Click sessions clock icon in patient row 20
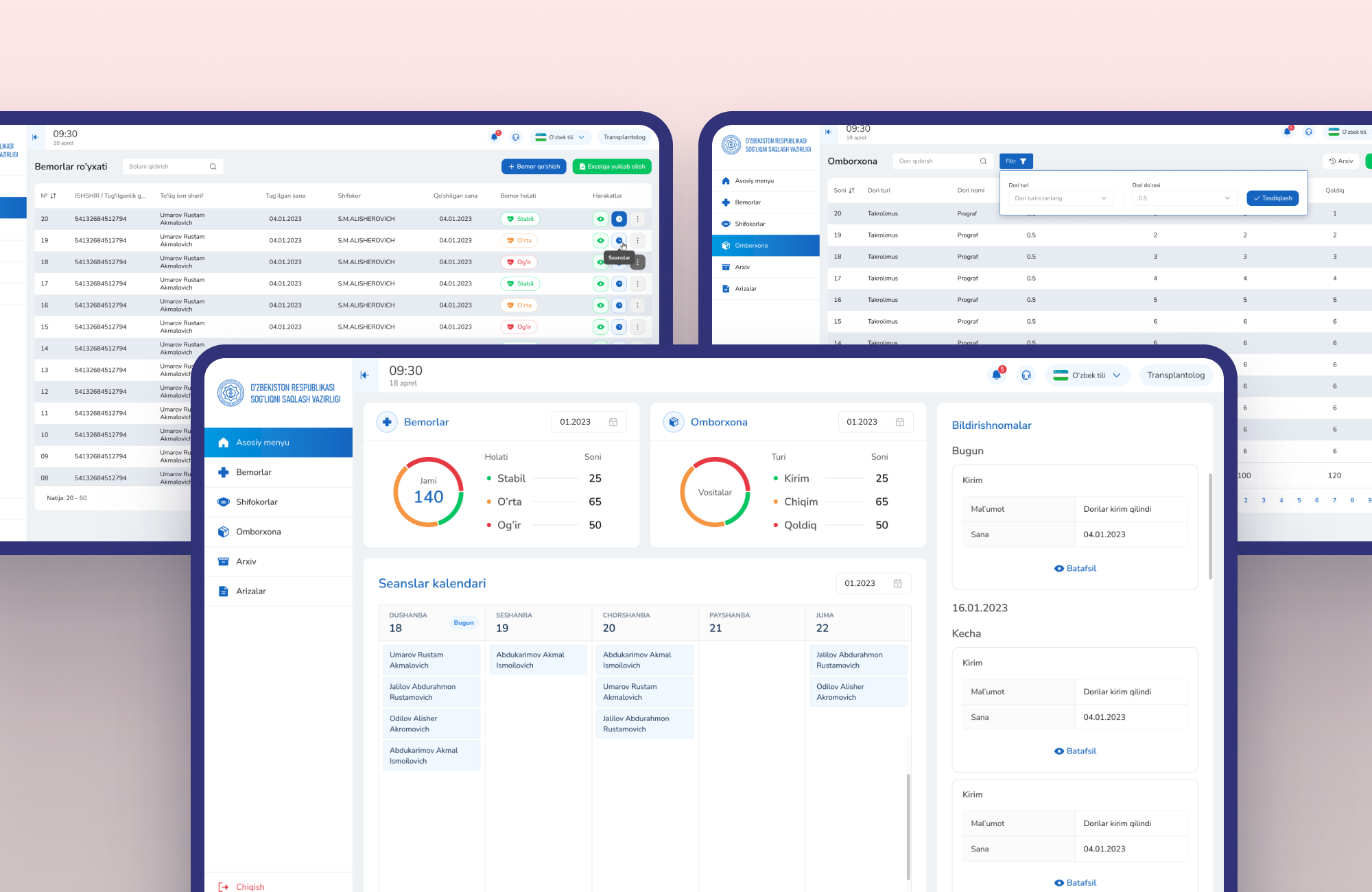 [619, 219]
